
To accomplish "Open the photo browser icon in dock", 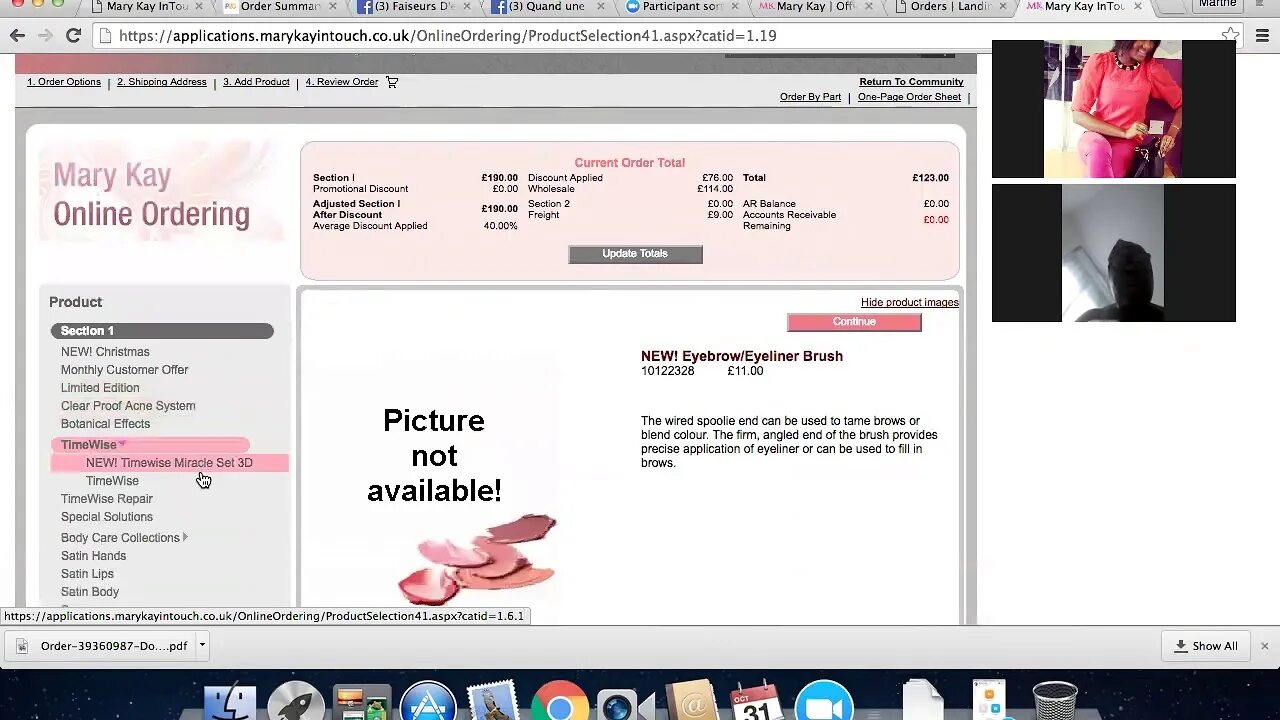I will (x=361, y=702).
